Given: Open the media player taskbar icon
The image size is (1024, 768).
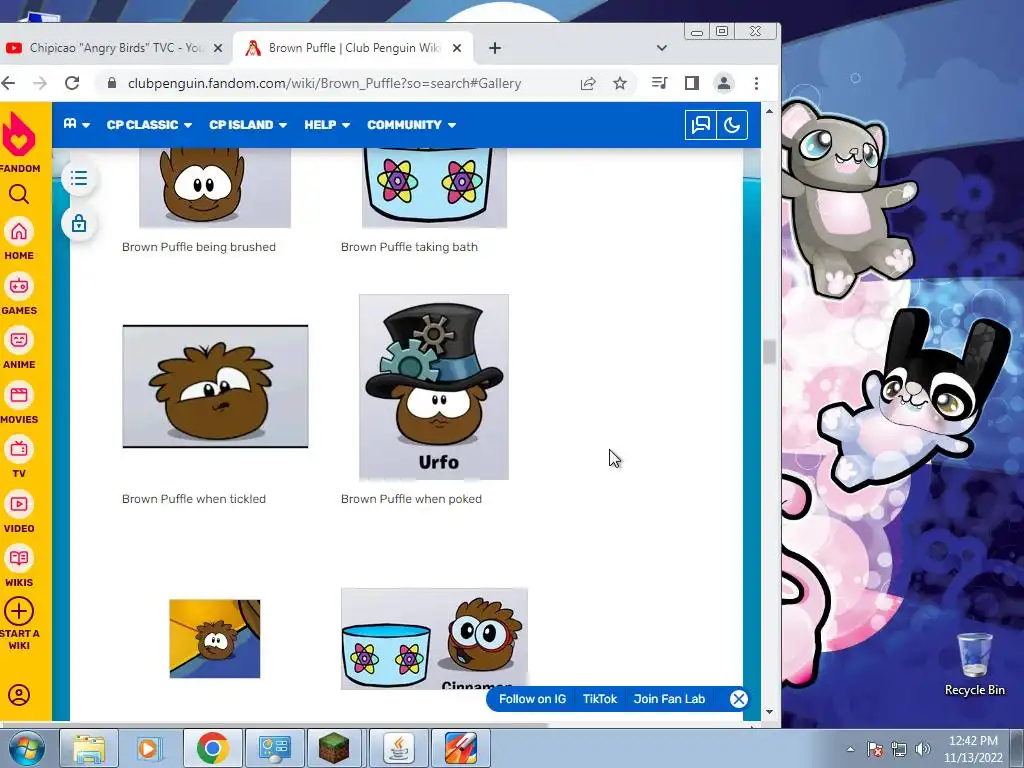Looking at the screenshot, I should click(x=149, y=748).
